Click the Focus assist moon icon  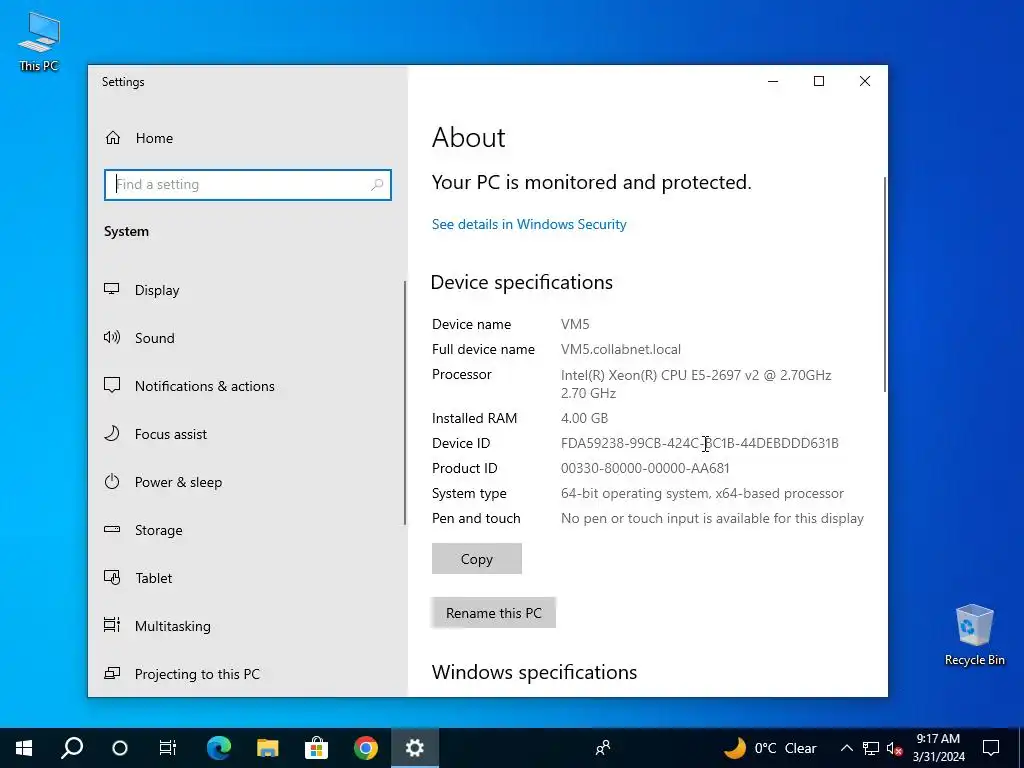point(112,434)
